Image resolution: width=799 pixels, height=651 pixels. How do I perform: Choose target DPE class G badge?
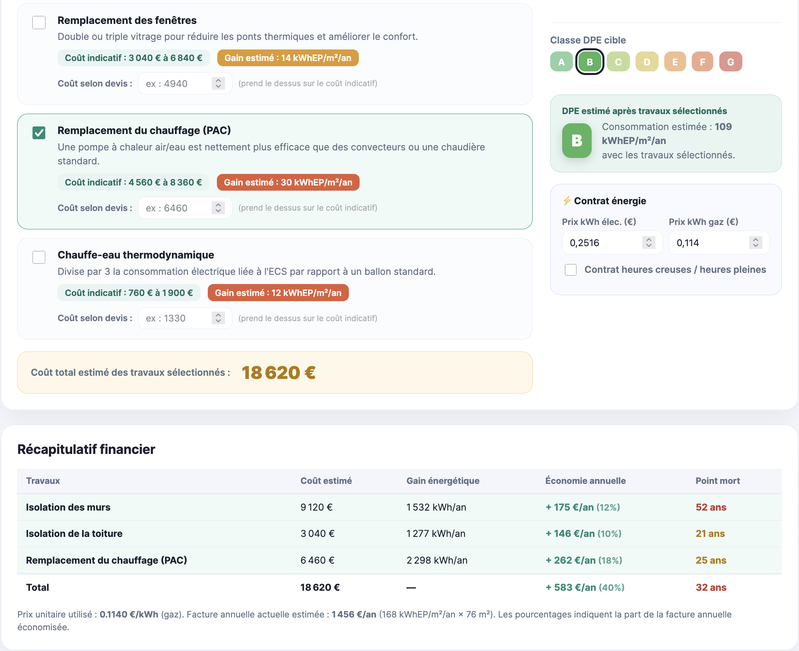731,62
